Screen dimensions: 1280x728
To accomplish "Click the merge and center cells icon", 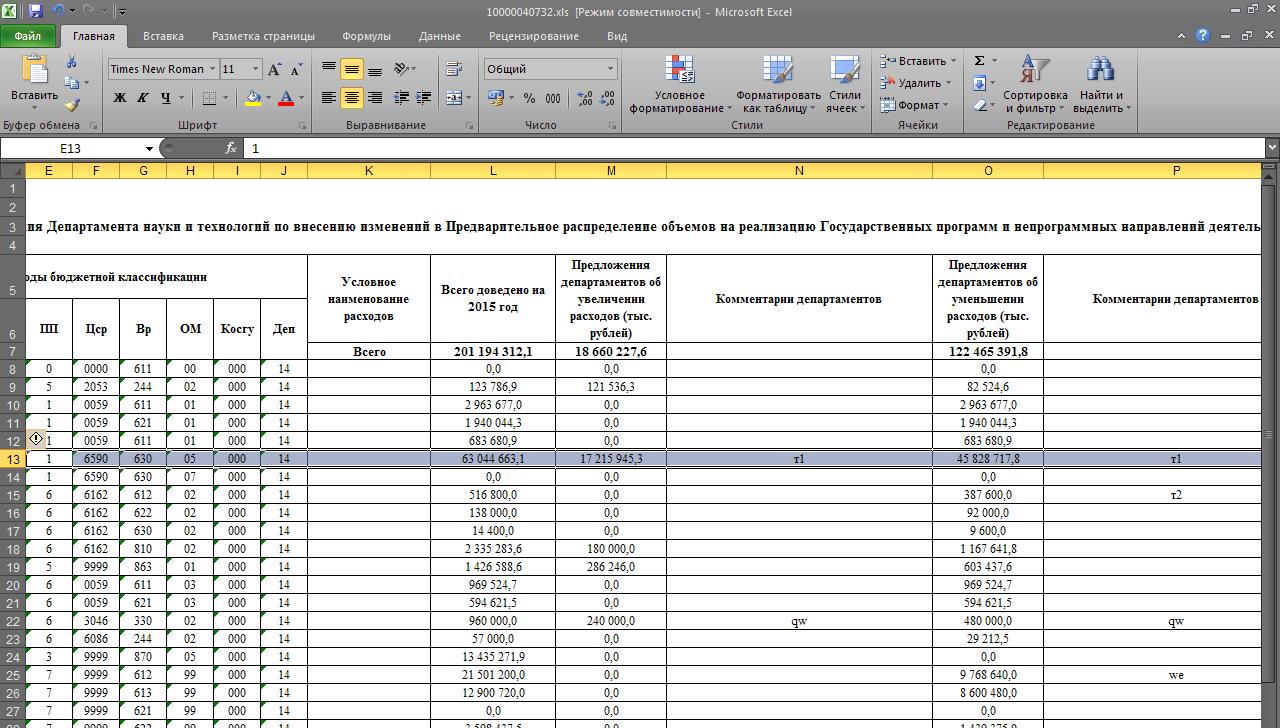I will pyautogui.click(x=454, y=97).
